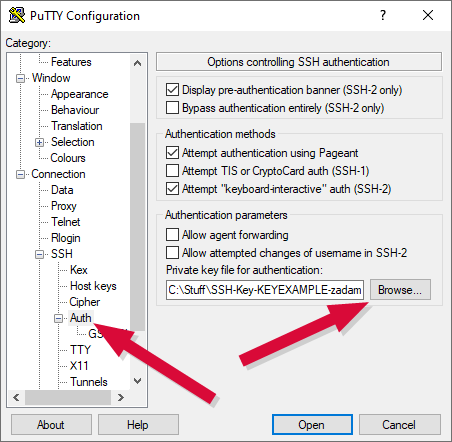Select the Tunnels category
This screenshot has height=442, width=452.
click(x=89, y=382)
